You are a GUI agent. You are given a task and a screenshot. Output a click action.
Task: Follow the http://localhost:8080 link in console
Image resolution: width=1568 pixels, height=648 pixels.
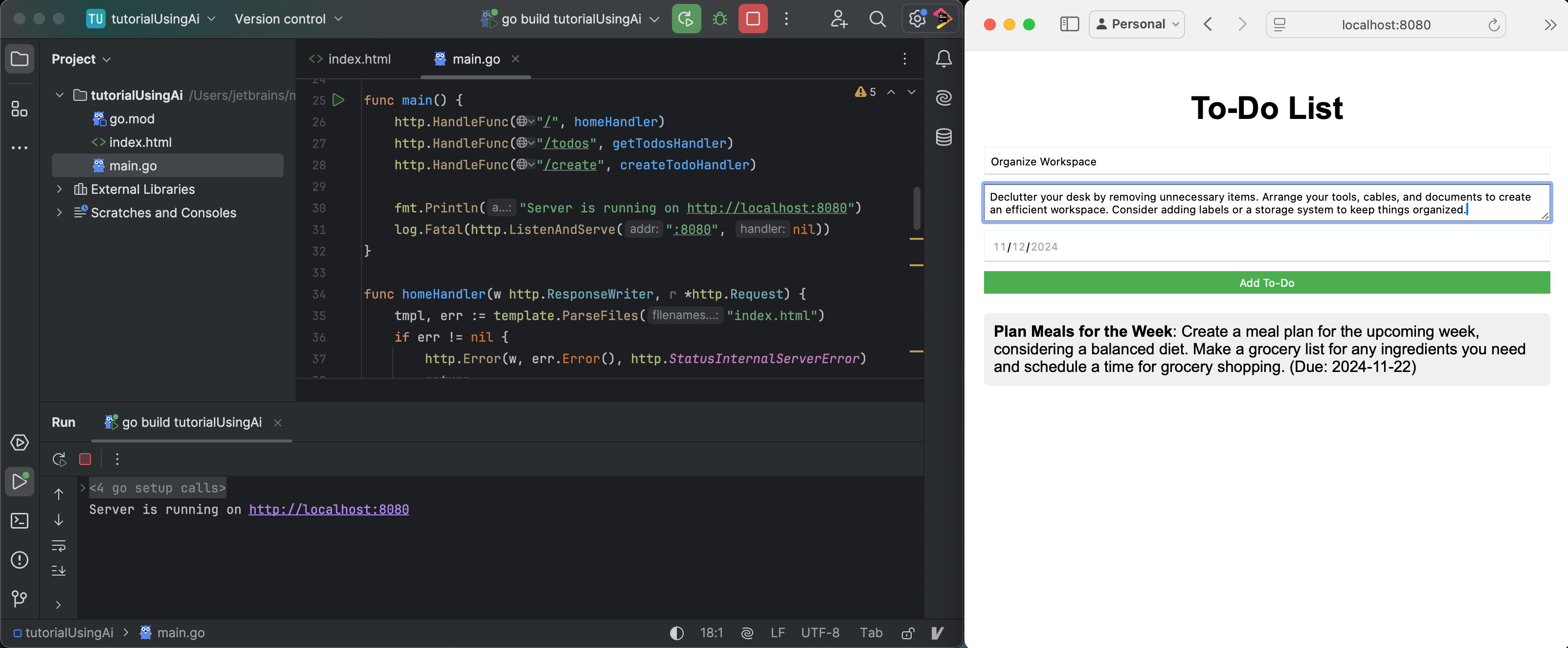coord(329,510)
